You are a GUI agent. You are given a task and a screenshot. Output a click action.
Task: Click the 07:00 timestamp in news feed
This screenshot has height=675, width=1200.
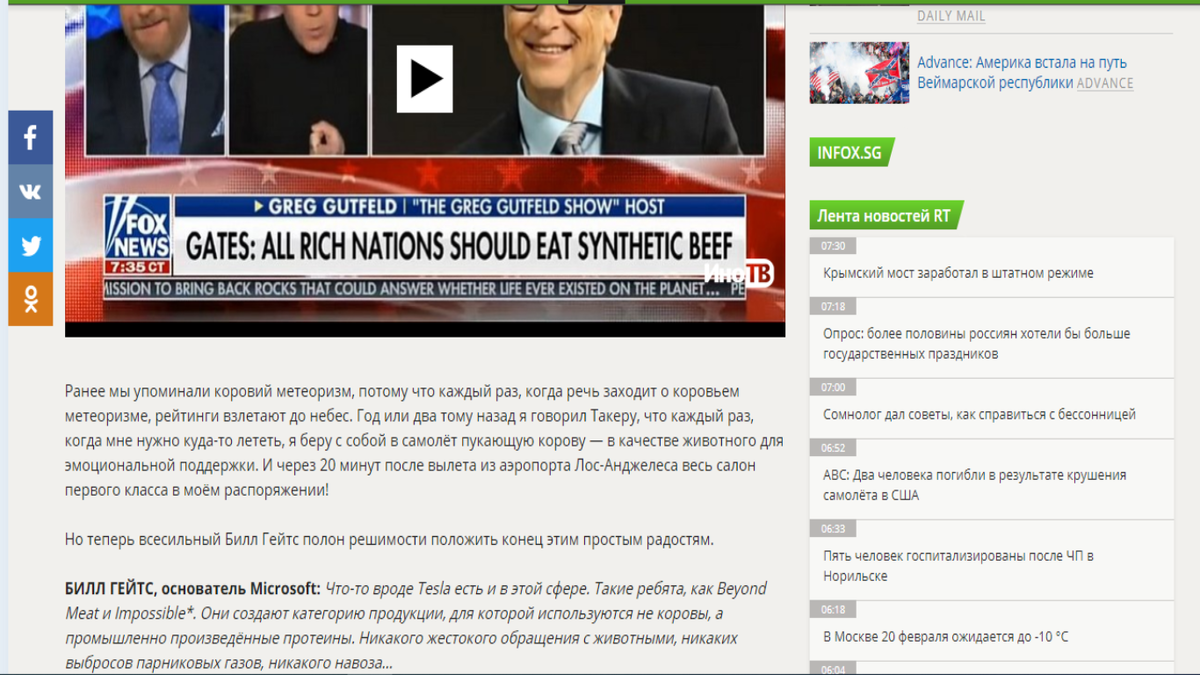[833, 387]
